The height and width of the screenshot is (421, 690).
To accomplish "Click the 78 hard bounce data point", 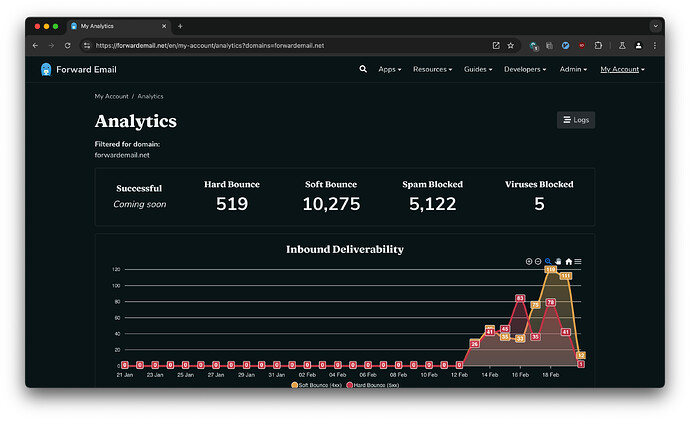I will pyautogui.click(x=550, y=302).
